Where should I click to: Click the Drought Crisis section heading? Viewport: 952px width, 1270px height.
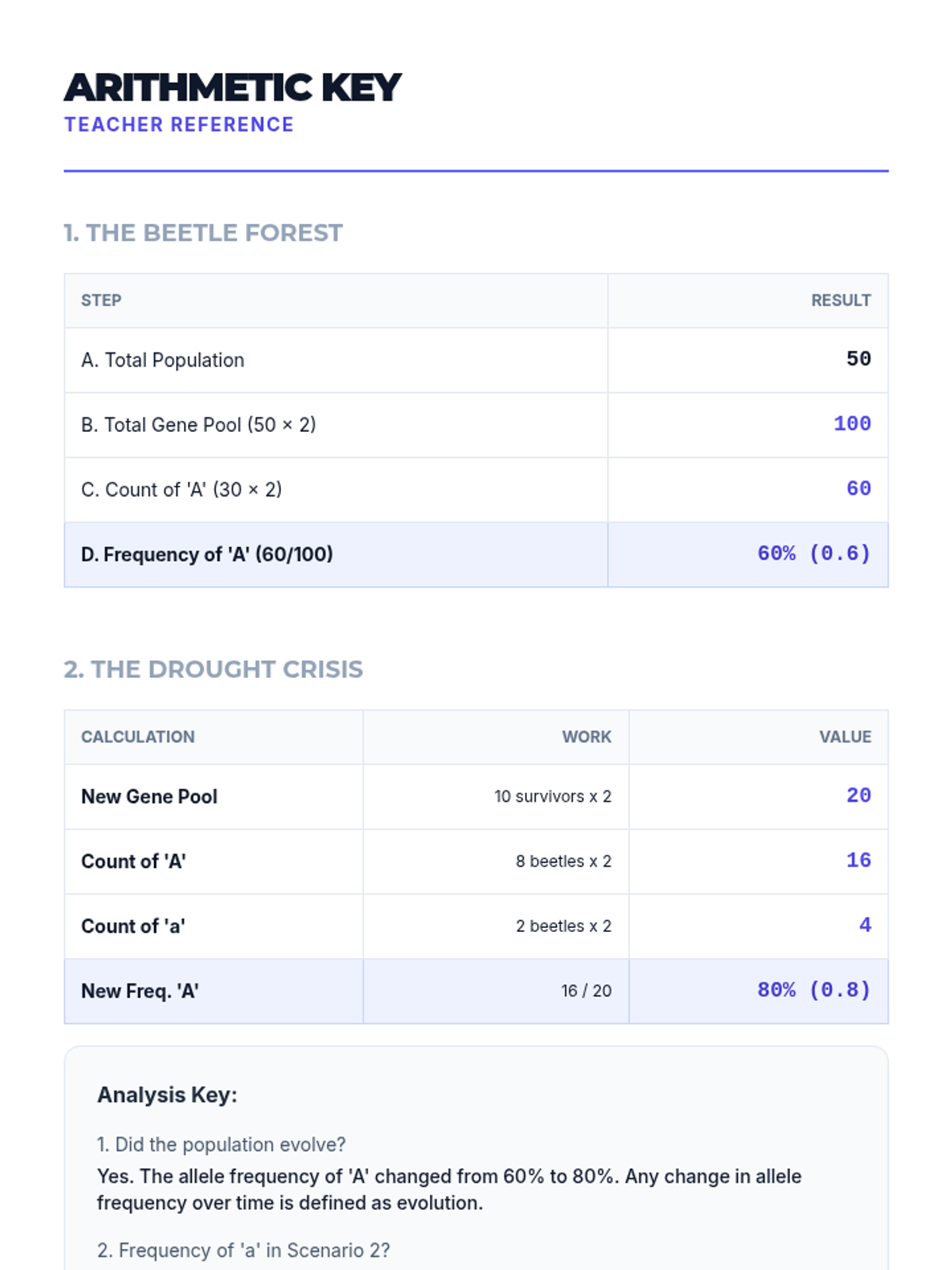[213, 669]
